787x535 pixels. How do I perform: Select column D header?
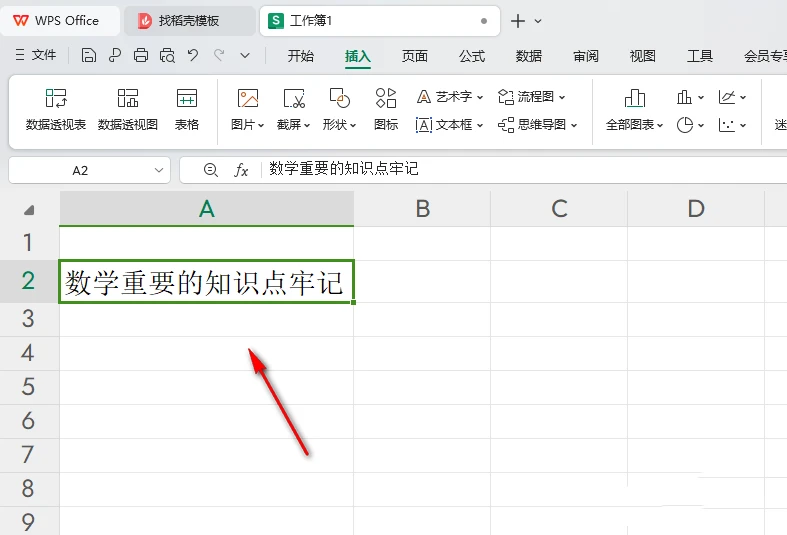click(696, 209)
